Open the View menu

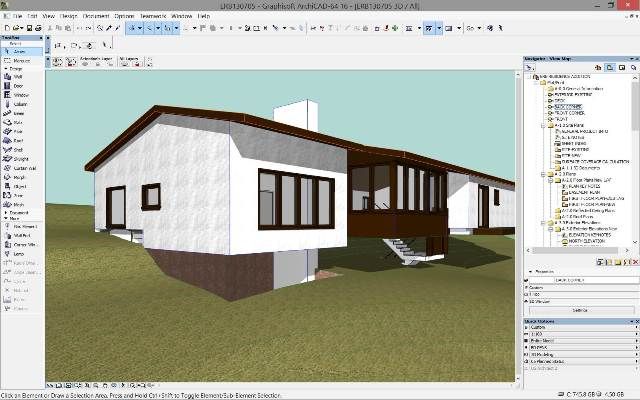coord(49,16)
